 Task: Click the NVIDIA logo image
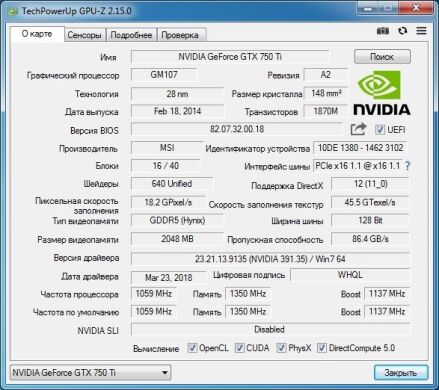pyautogui.click(x=382, y=93)
